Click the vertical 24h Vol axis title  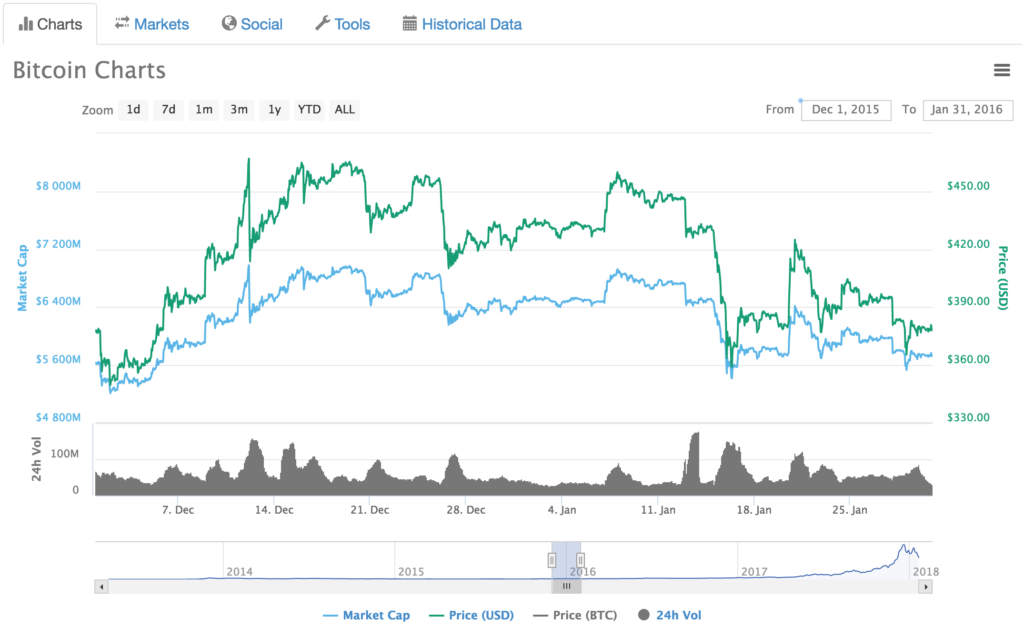click(x=37, y=459)
